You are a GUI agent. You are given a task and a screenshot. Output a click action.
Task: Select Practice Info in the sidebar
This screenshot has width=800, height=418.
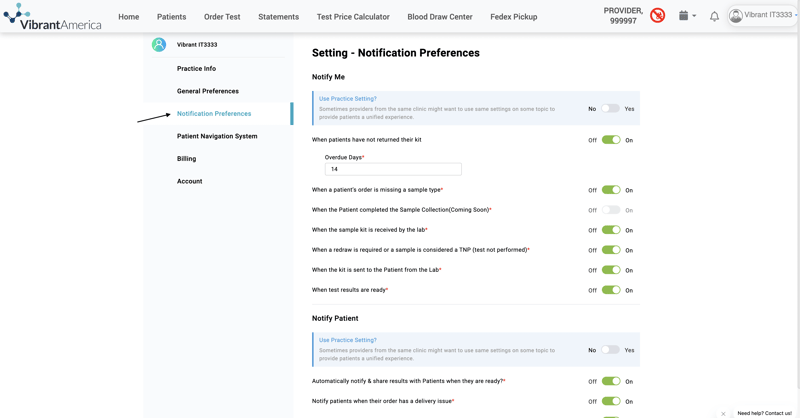(x=196, y=68)
